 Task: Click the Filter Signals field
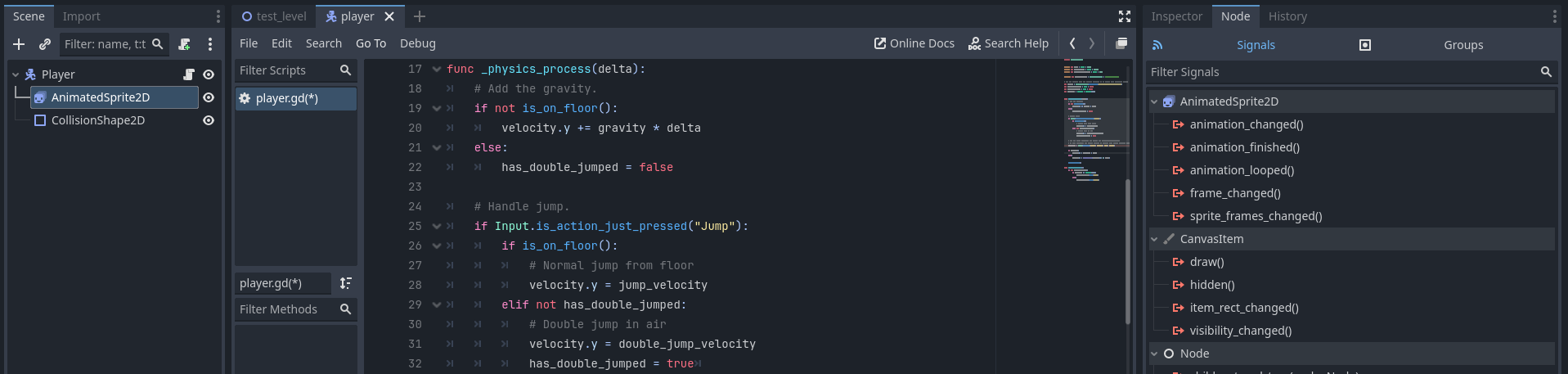click(1351, 72)
